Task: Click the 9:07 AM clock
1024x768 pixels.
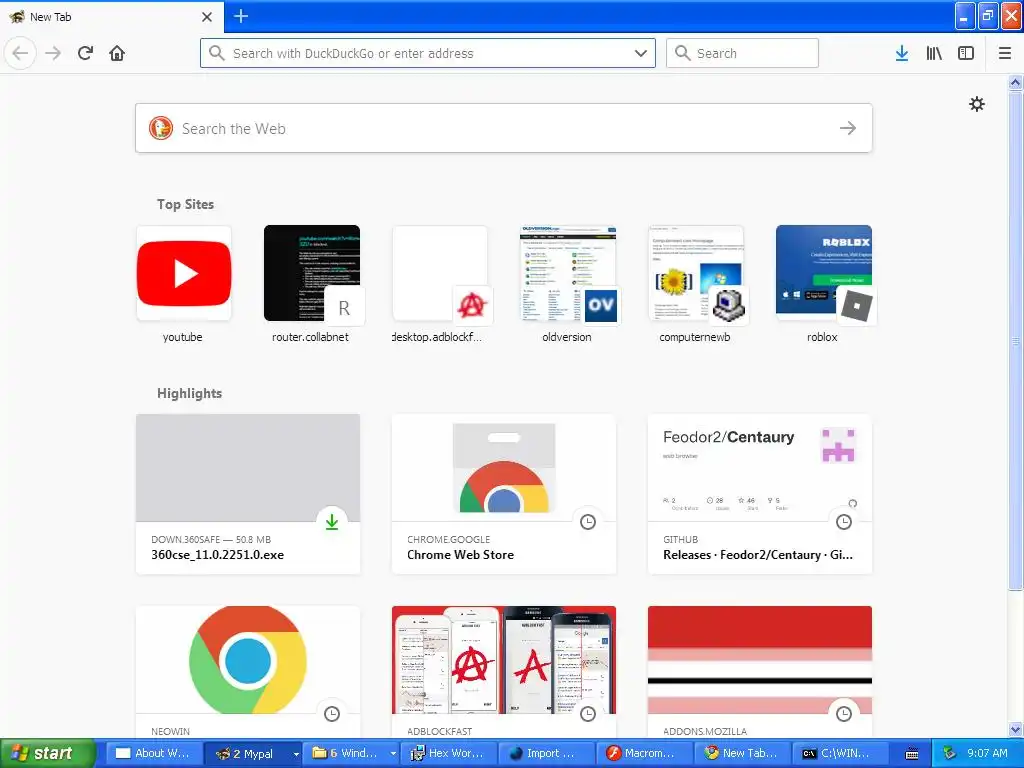Action: (x=987, y=754)
